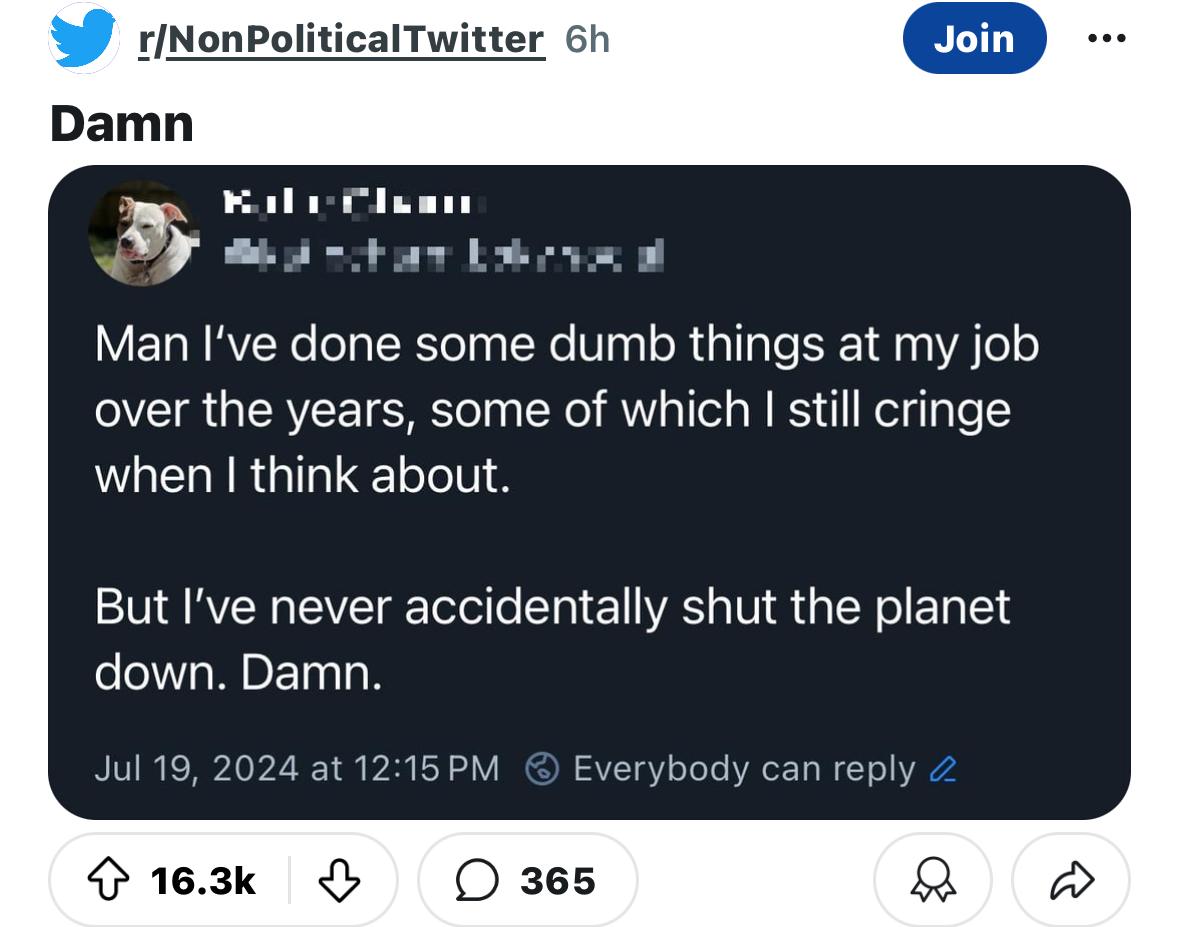Open the tweet screenshot image text
The image size is (1179, 927).
tap(567, 508)
